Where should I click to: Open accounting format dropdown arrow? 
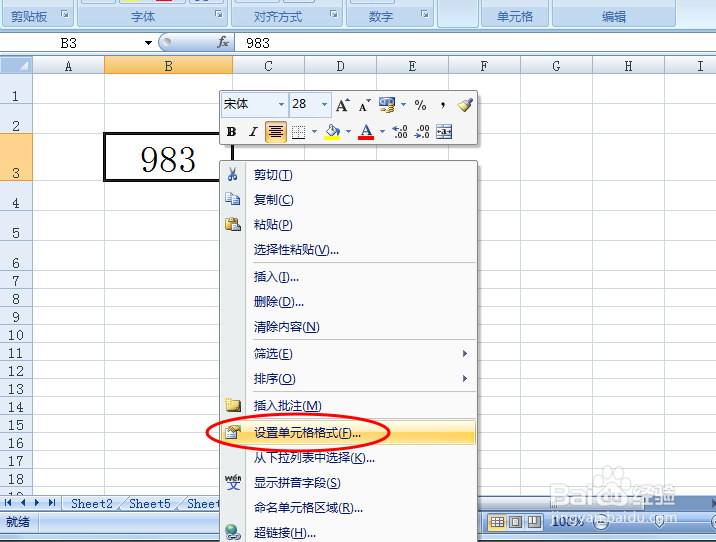point(403,105)
